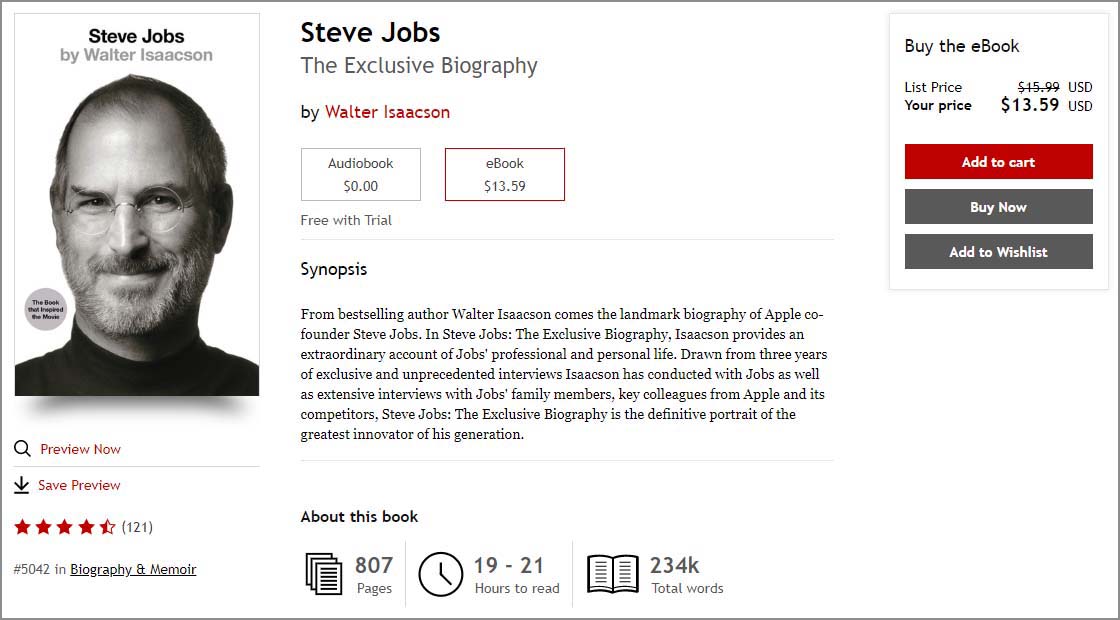Click the star rating icons
1120x620 pixels.
[65, 527]
